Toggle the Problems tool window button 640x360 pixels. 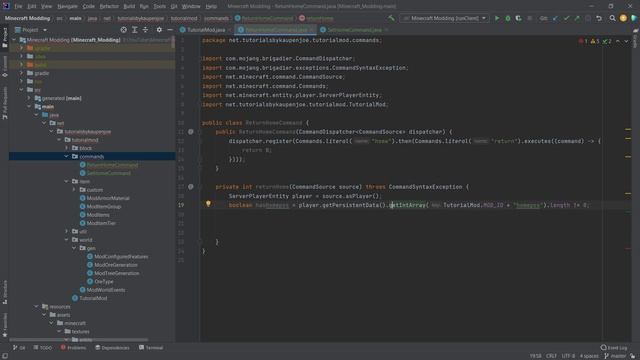tap(73, 348)
